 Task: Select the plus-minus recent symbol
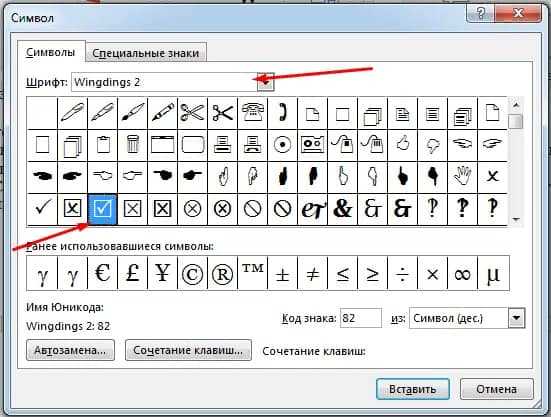click(x=283, y=273)
